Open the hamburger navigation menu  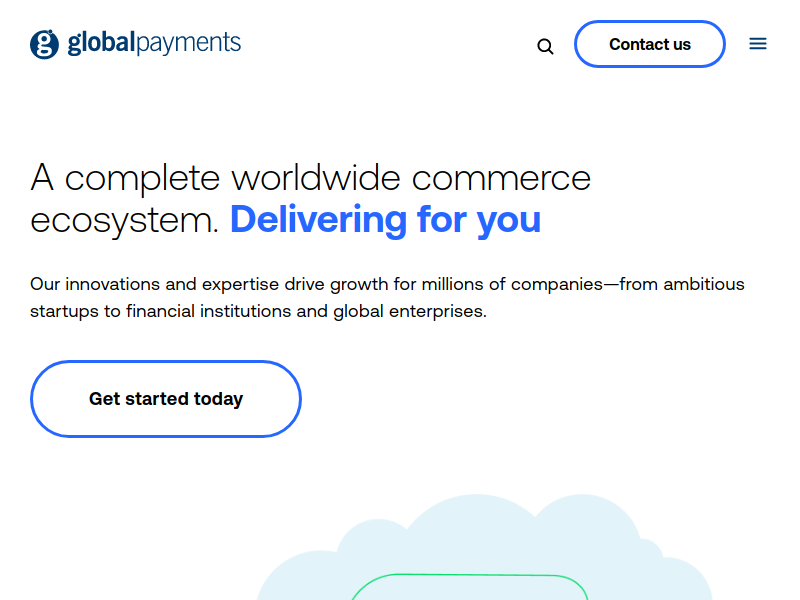758,44
